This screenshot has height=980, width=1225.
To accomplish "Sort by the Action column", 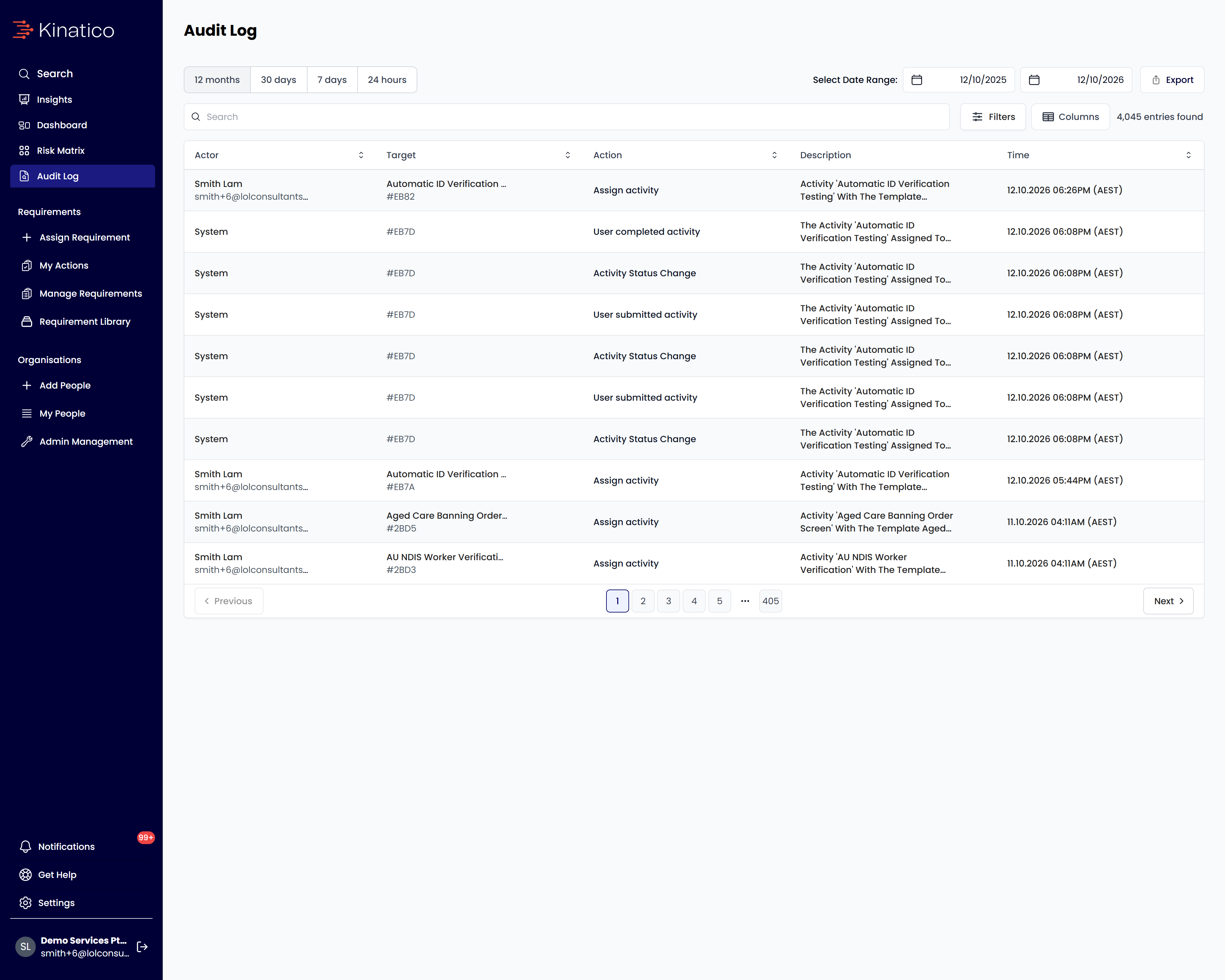I will (775, 155).
